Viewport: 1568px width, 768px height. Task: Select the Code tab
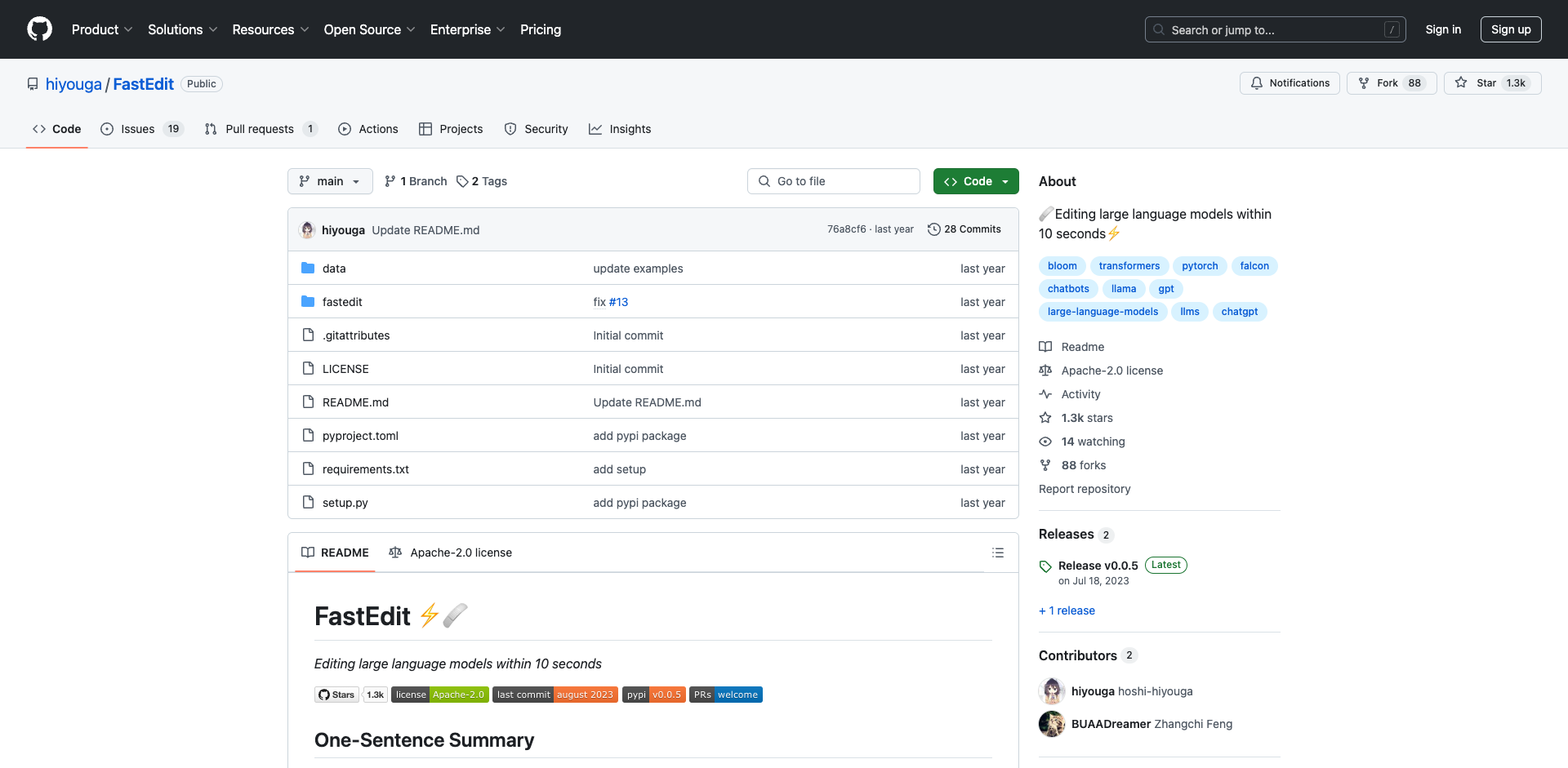[57, 129]
